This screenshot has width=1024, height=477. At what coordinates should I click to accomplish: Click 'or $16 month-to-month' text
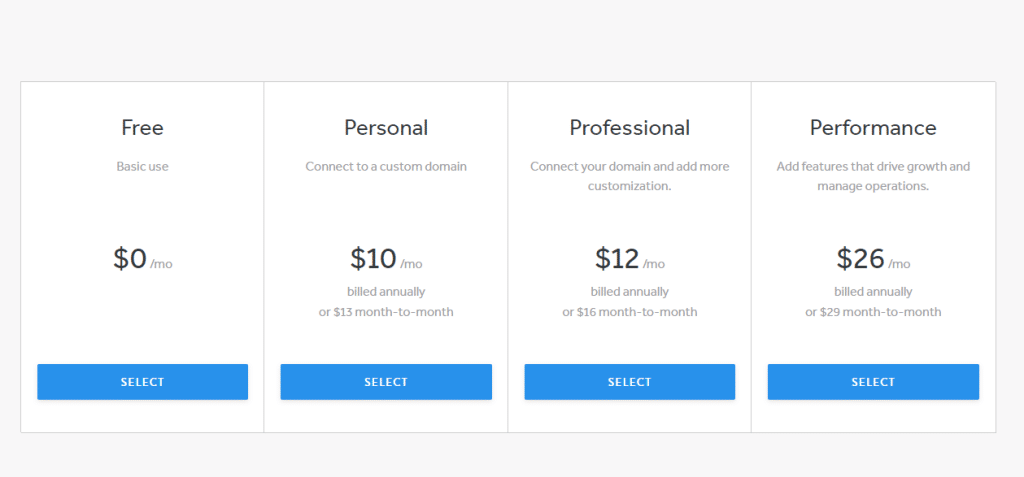(x=629, y=312)
